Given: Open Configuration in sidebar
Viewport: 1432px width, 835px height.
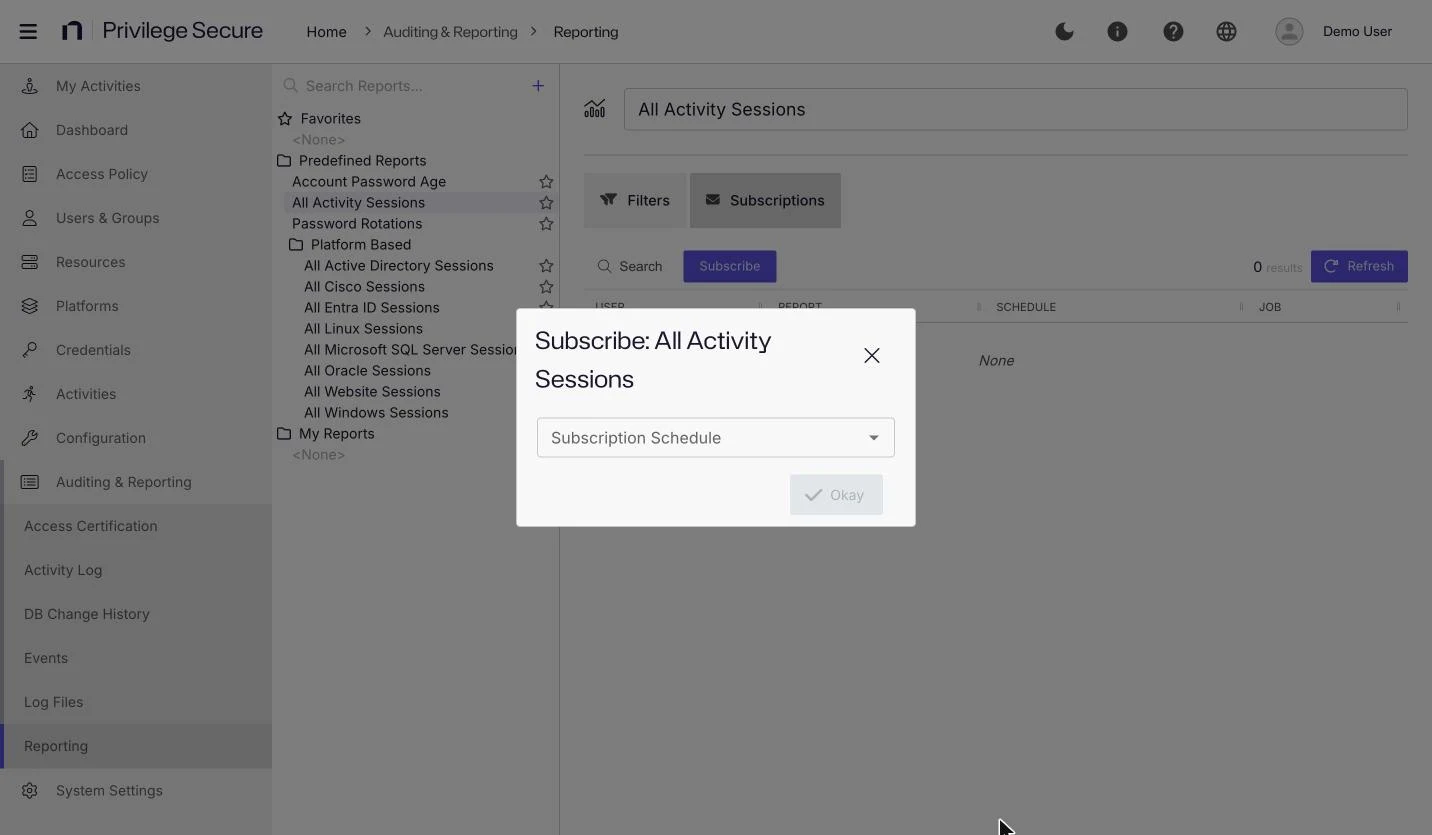Looking at the screenshot, I should coord(136,438).
